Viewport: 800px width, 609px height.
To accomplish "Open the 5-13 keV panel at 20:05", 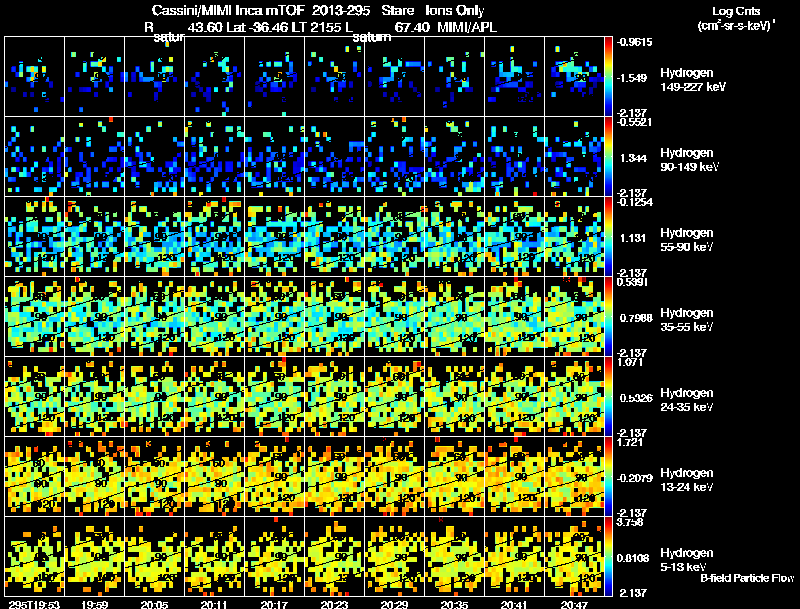I will click(154, 557).
